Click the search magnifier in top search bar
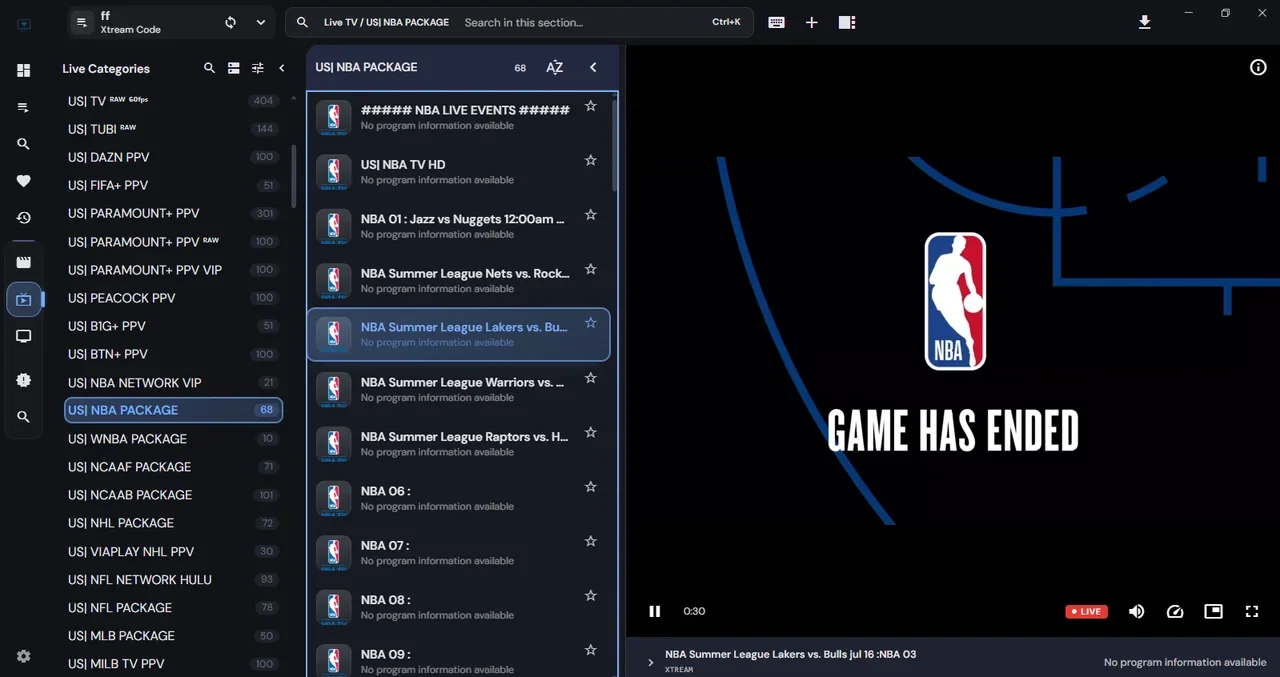The width and height of the screenshot is (1280, 677). [301, 22]
